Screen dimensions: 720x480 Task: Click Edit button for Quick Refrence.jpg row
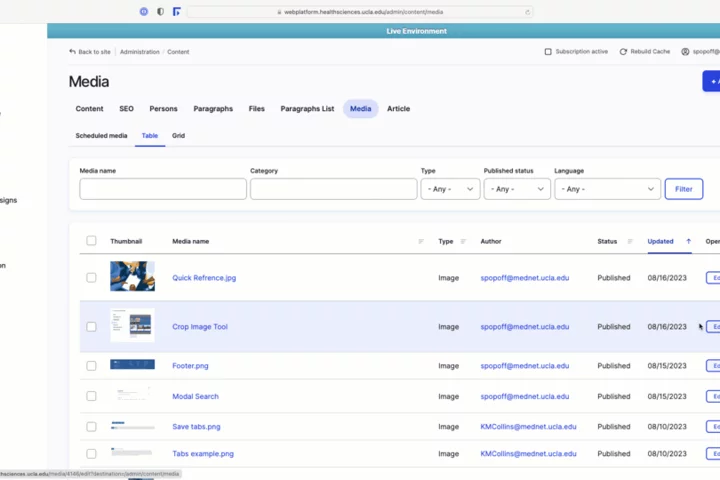[x=713, y=277]
